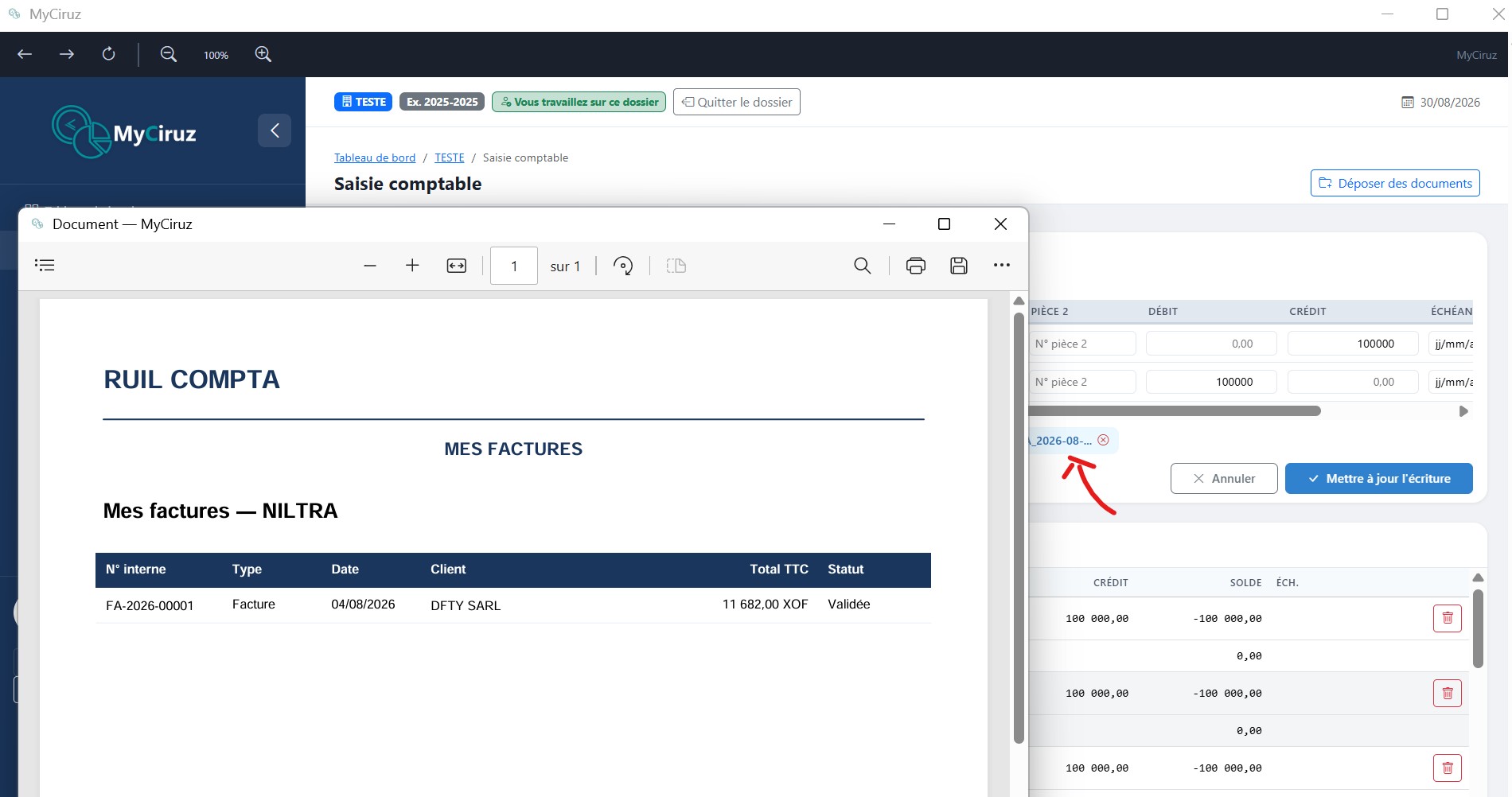Zoom out the PDF with minus icon
The height and width of the screenshot is (797, 1512).
(370, 266)
